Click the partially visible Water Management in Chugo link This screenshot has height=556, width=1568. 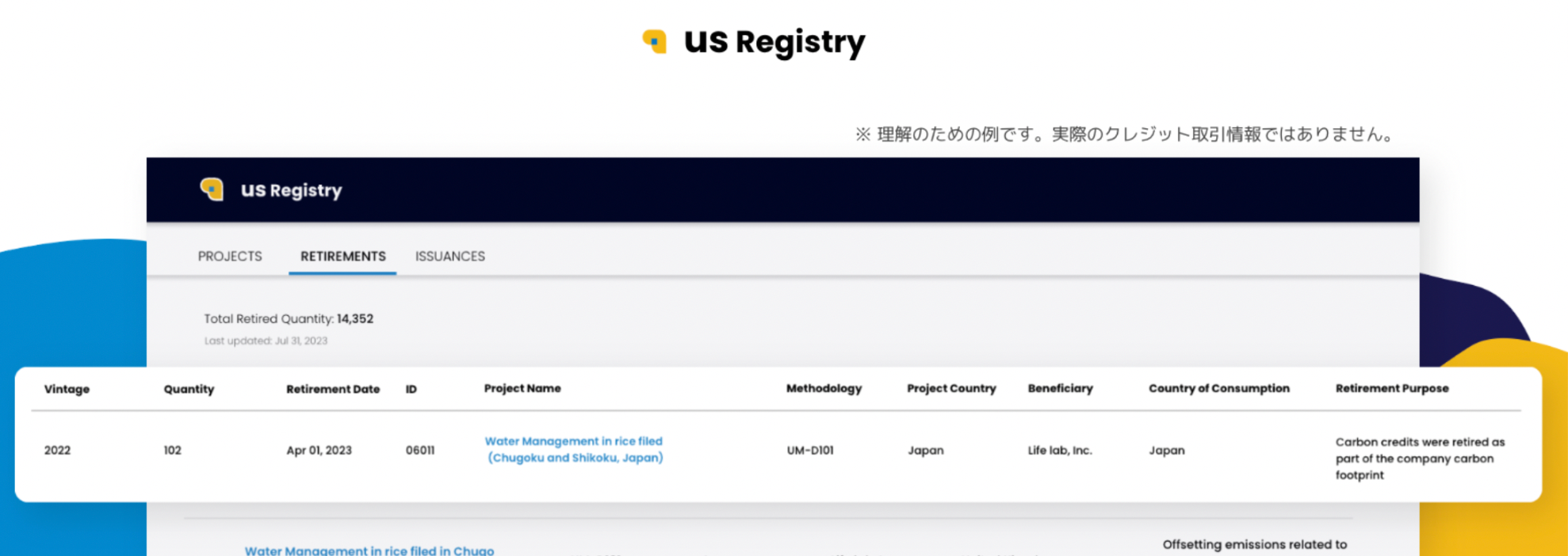pyautogui.click(x=369, y=550)
